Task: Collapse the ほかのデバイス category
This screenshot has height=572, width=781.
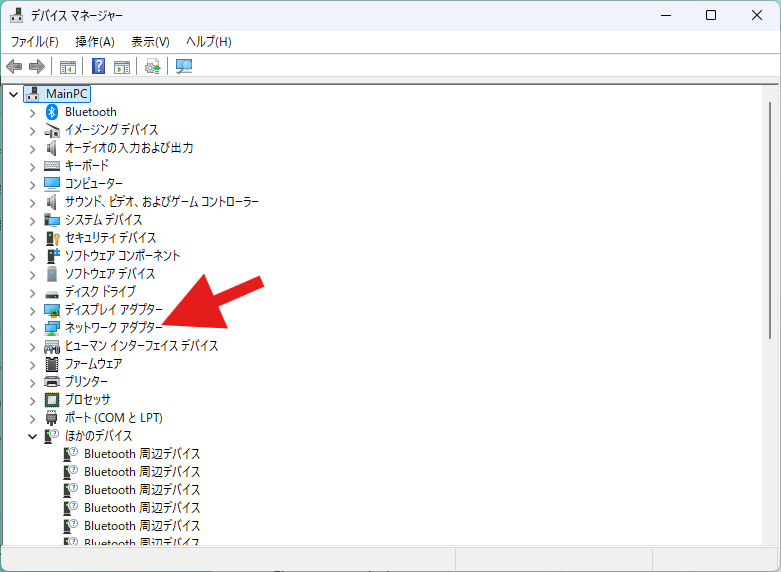Action: [32, 436]
